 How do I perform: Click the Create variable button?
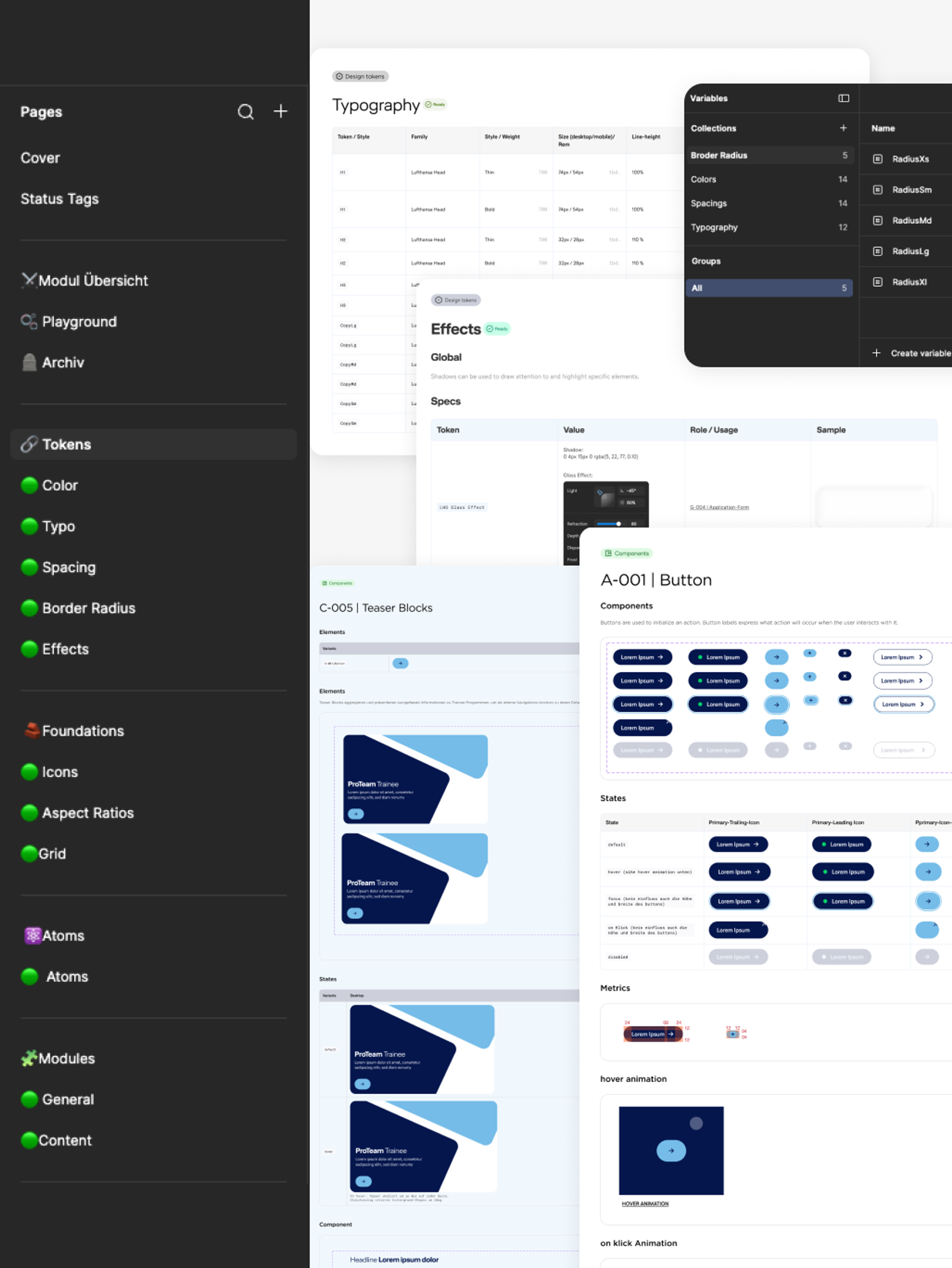(911, 353)
